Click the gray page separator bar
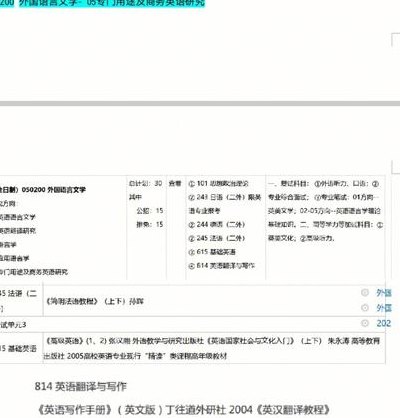The height and width of the screenshot is (418, 400). (200, 103)
